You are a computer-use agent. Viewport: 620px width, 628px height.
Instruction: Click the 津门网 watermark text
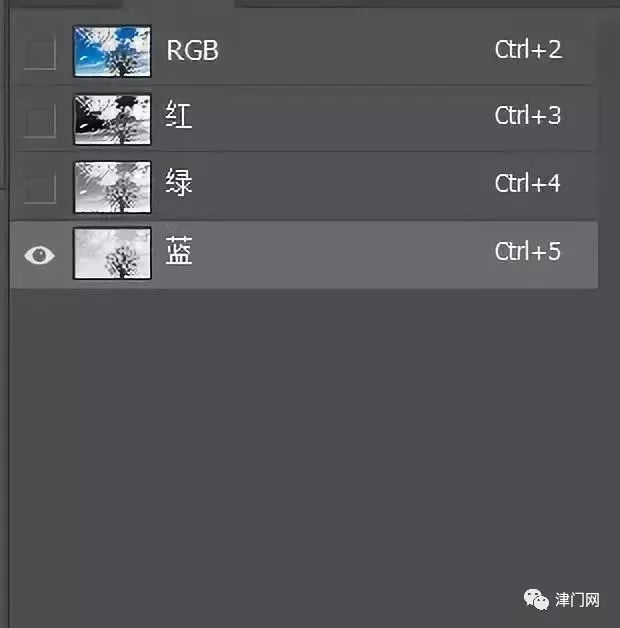(x=578, y=600)
